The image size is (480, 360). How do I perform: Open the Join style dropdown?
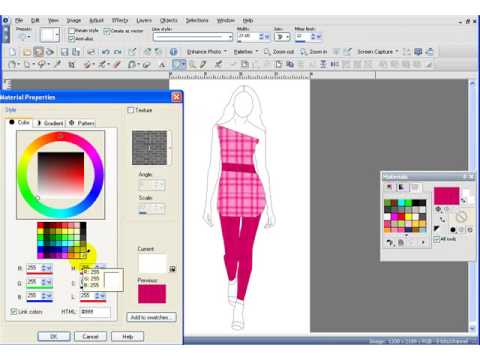tap(282, 36)
